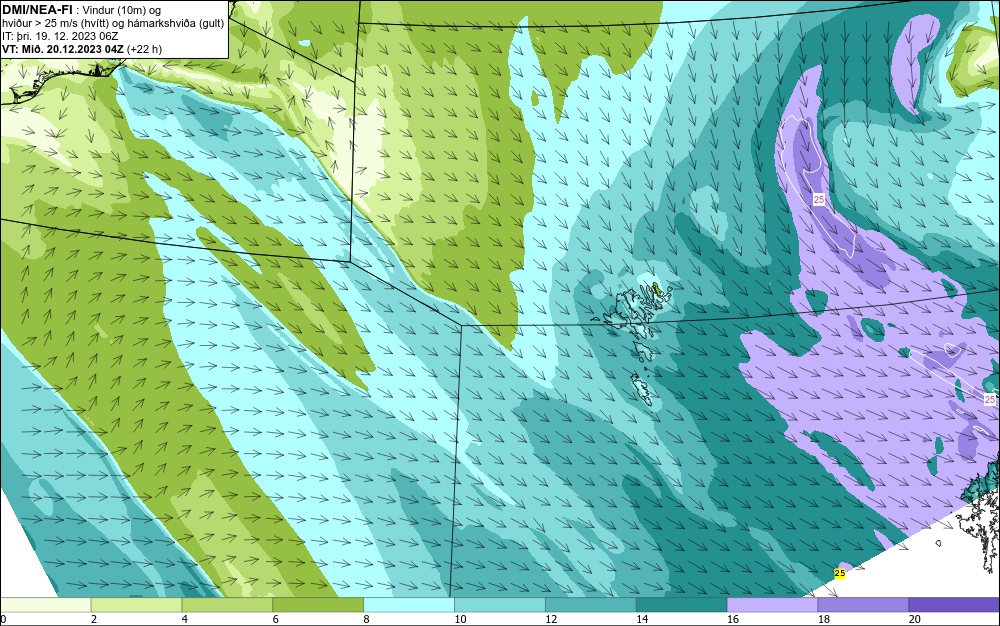Click the legend scale number '2'

pos(94,619)
